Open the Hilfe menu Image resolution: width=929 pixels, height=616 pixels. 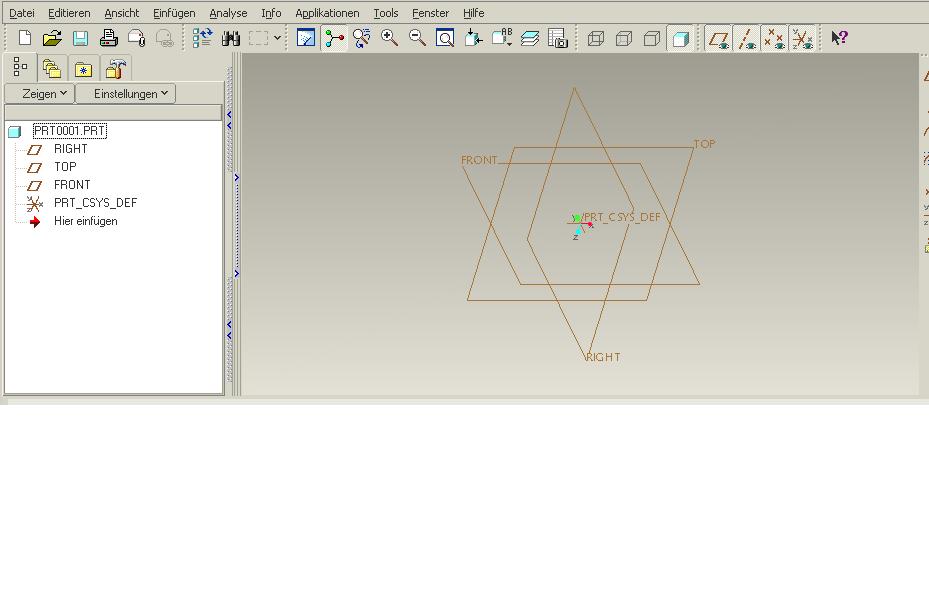pyautogui.click(x=473, y=13)
